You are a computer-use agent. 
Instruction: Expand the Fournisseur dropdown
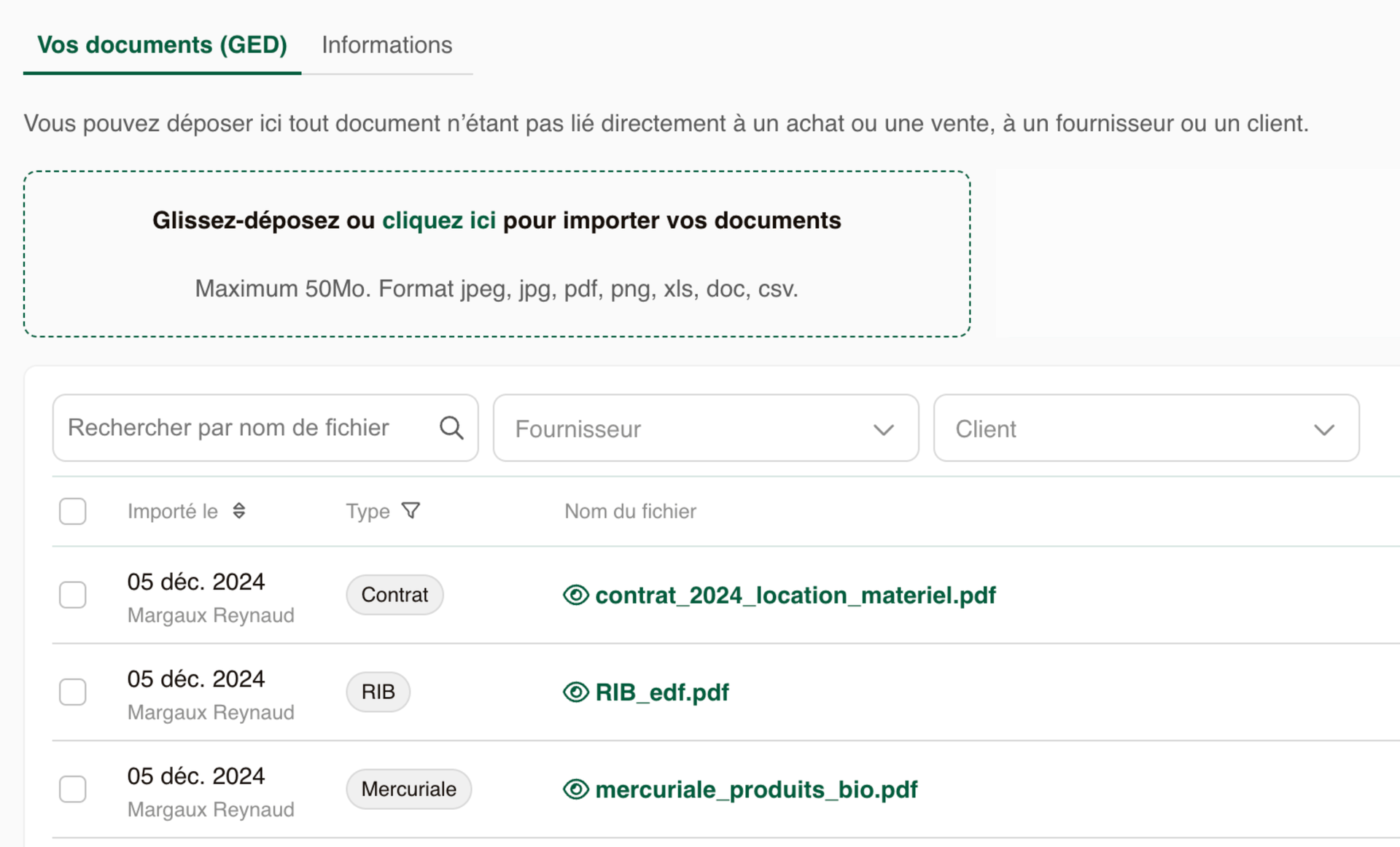point(705,429)
